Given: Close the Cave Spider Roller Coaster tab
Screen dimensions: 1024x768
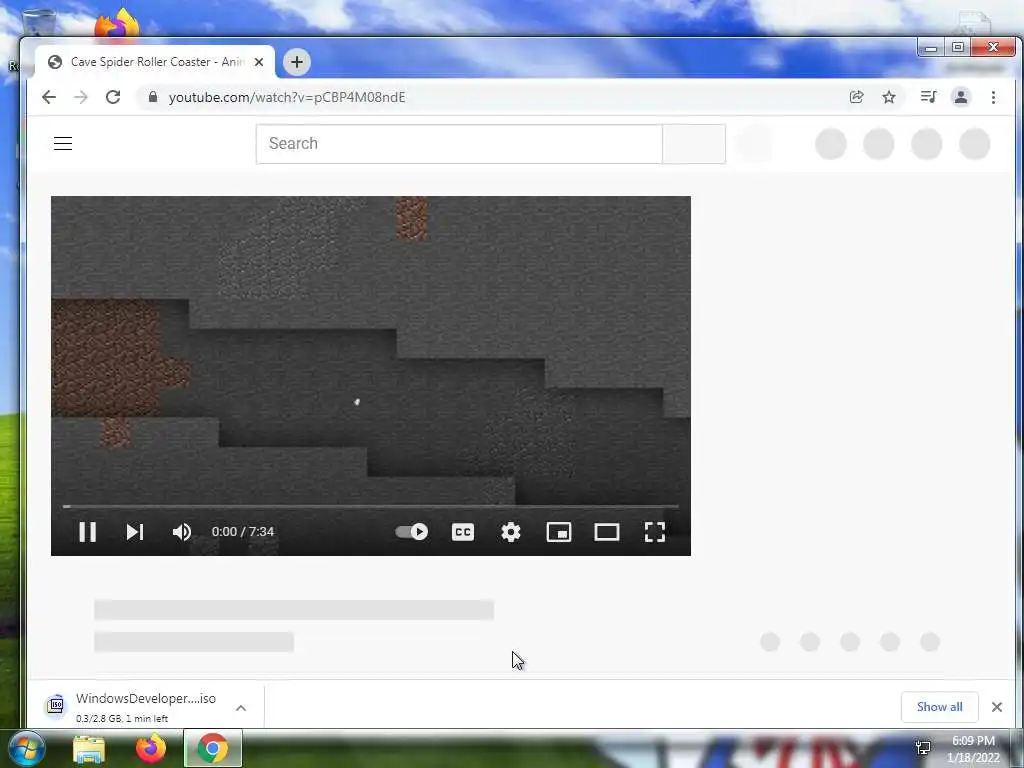Looking at the screenshot, I should [259, 62].
